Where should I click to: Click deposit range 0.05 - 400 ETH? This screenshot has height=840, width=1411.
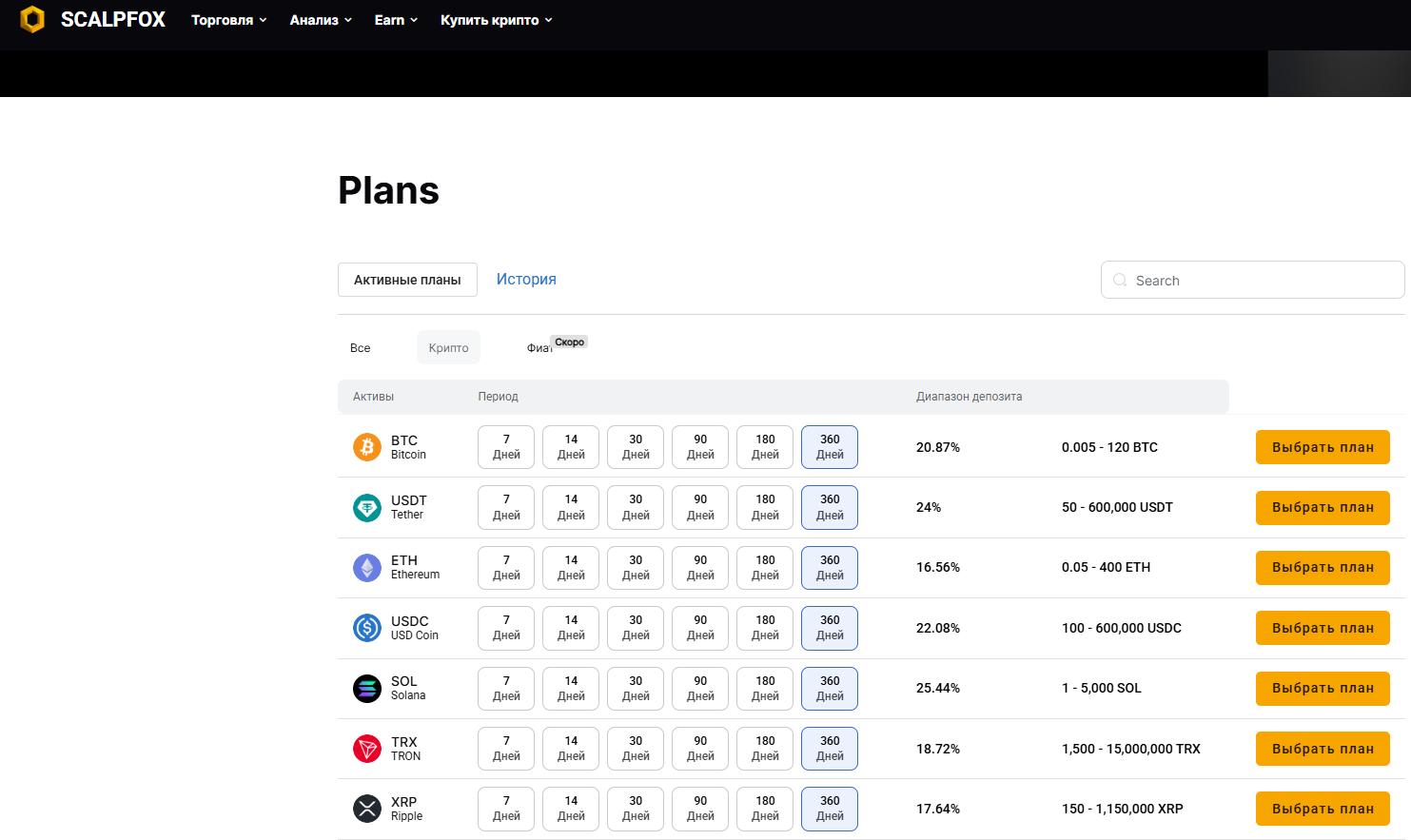1106,568
